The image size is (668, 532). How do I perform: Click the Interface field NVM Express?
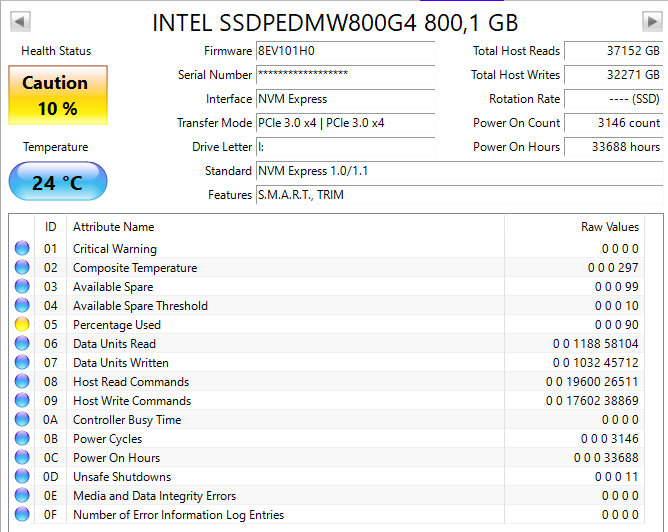tap(346, 99)
